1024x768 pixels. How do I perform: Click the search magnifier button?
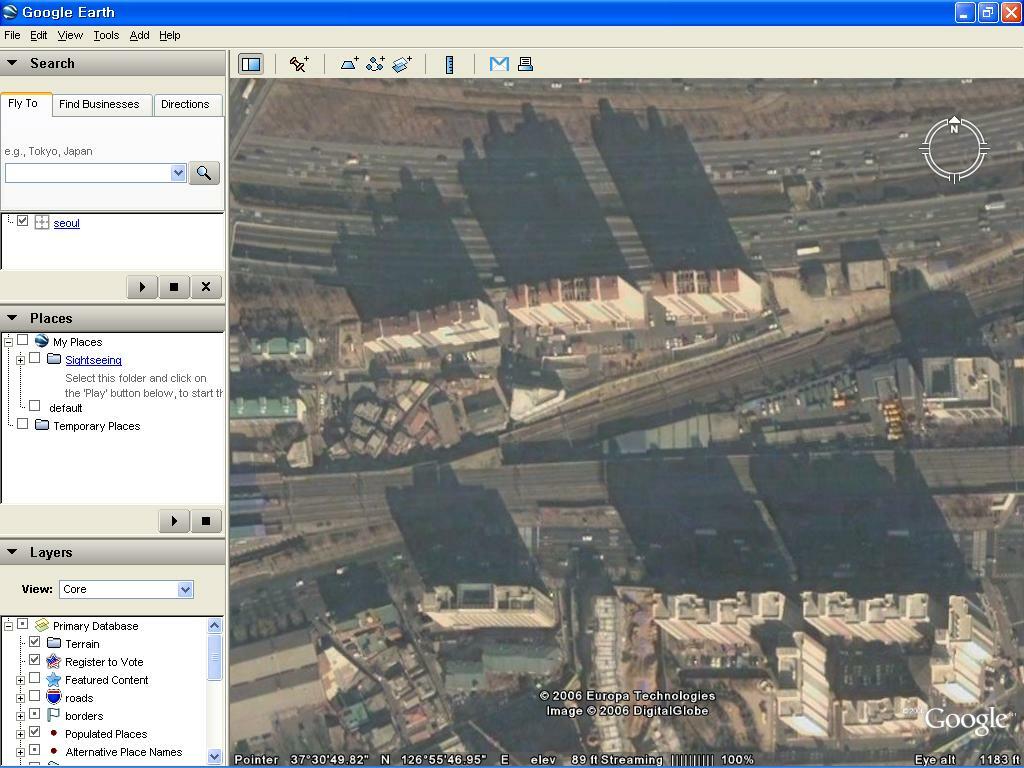pos(203,173)
